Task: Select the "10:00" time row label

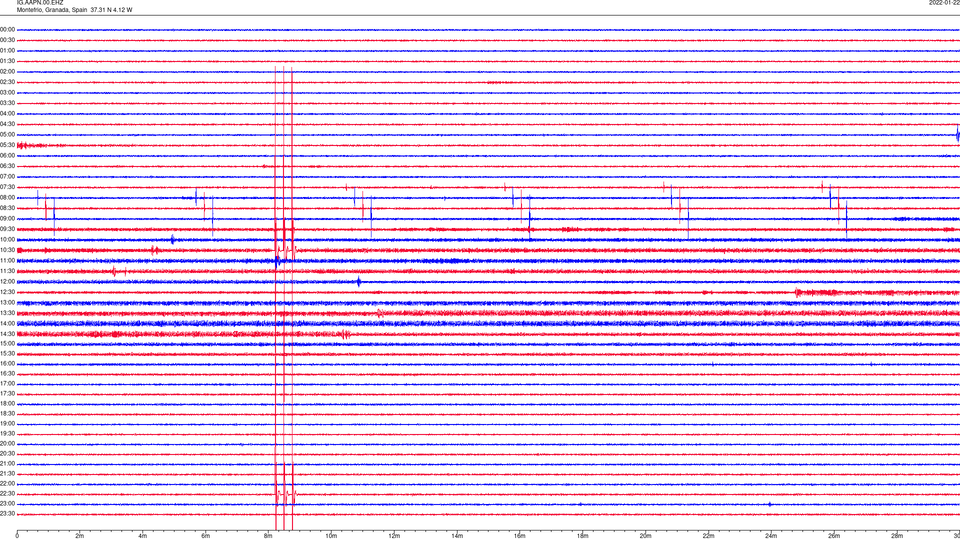Action: [7, 239]
